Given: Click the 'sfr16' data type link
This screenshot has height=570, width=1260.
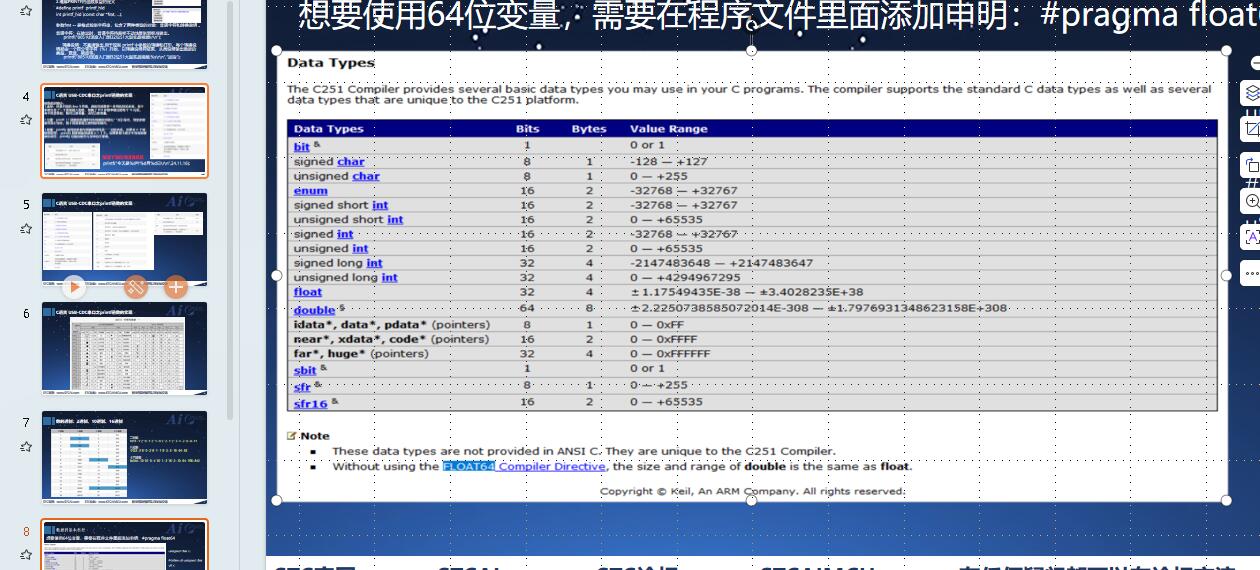Looking at the screenshot, I should (x=310, y=404).
